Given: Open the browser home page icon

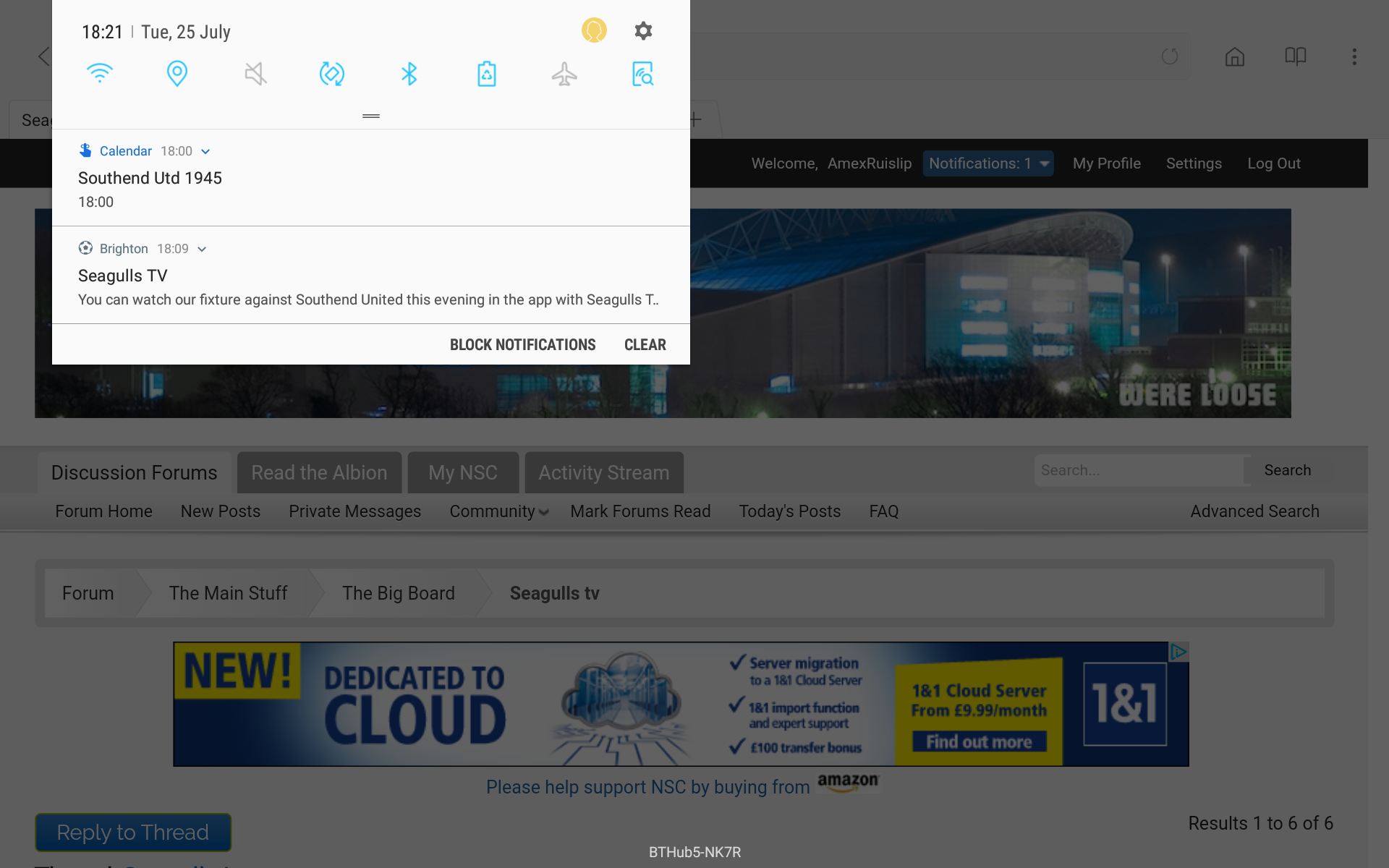Looking at the screenshot, I should point(1235,56).
